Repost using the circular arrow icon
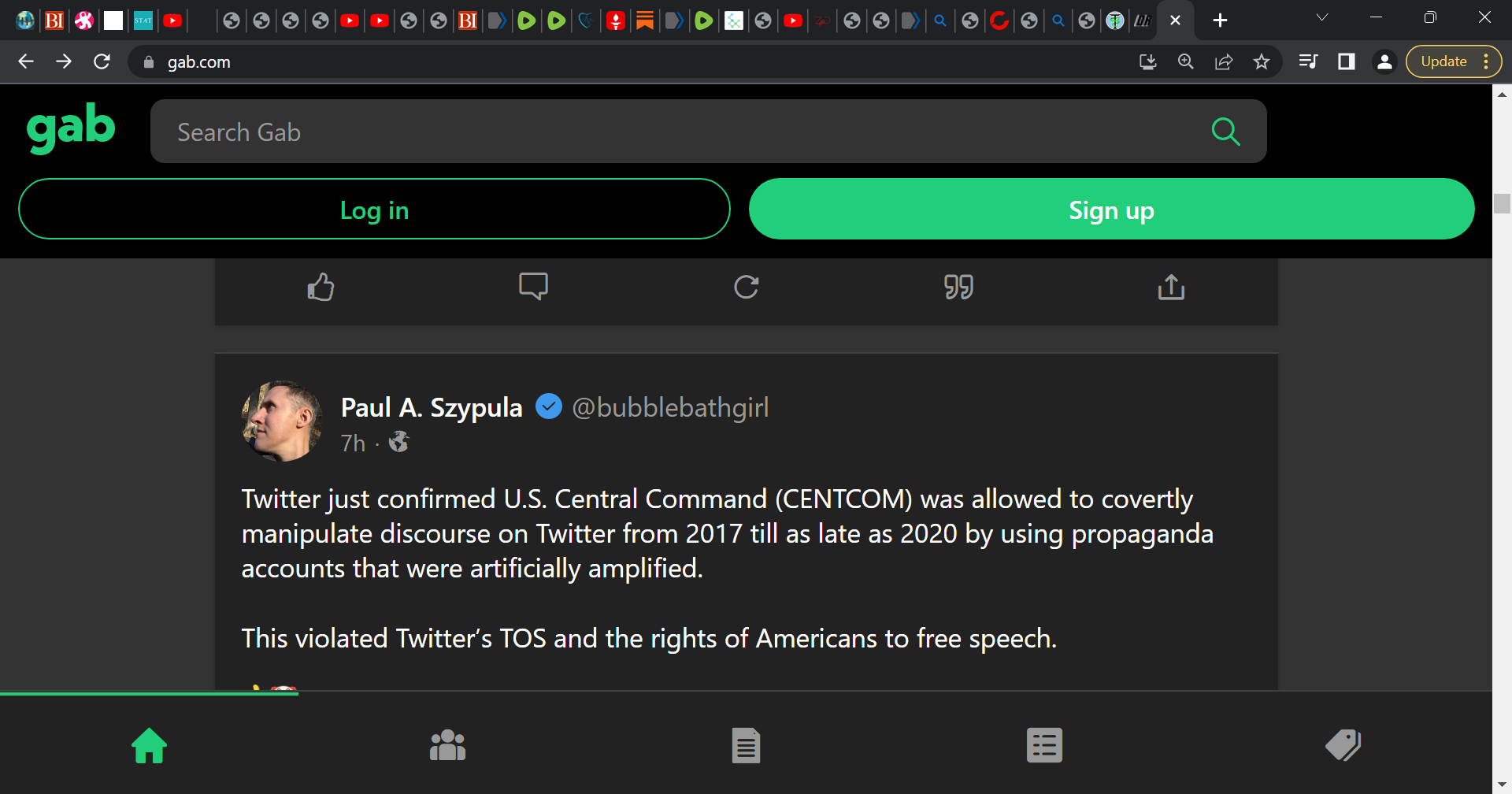This screenshot has height=794, width=1512. [x=746, y=287]
